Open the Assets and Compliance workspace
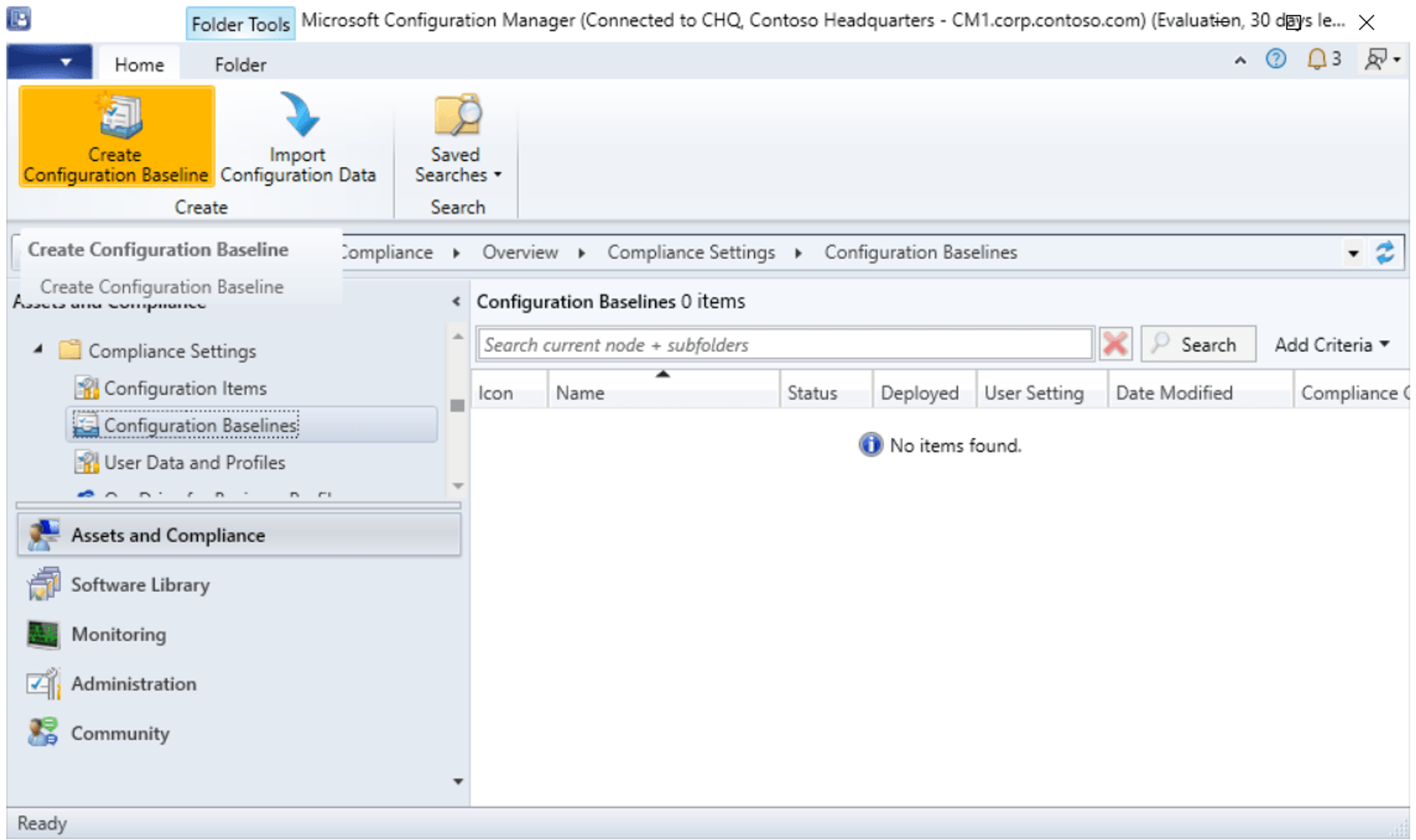 tap(239, 535)
